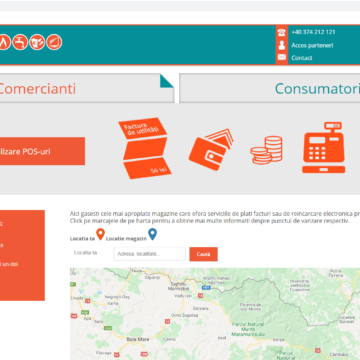Screen dimensions: 360x360
Task: Click Sighetu Marmatiei on the map
Action: (180, 286)
